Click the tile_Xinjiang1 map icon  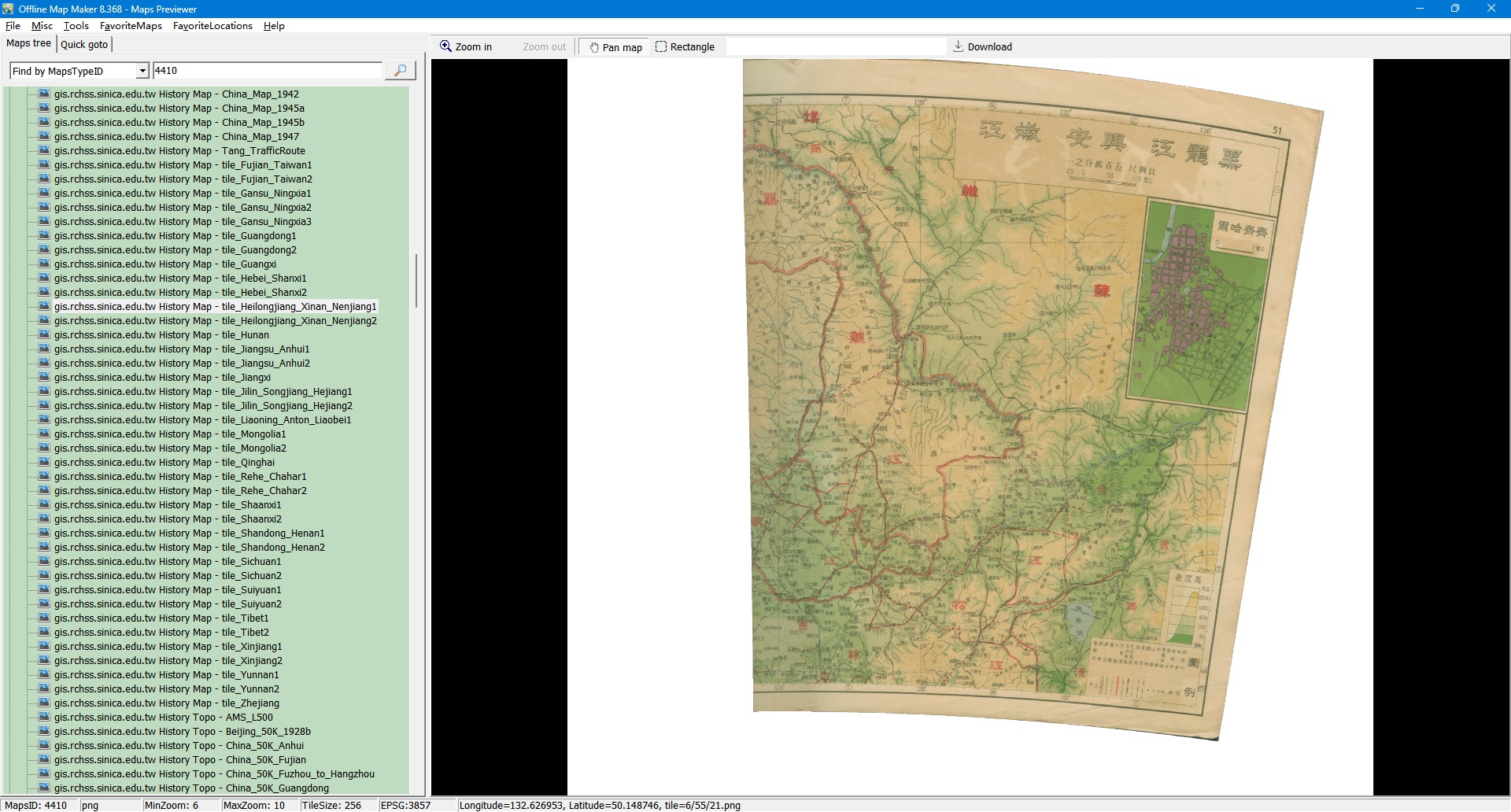click(44, 646)
